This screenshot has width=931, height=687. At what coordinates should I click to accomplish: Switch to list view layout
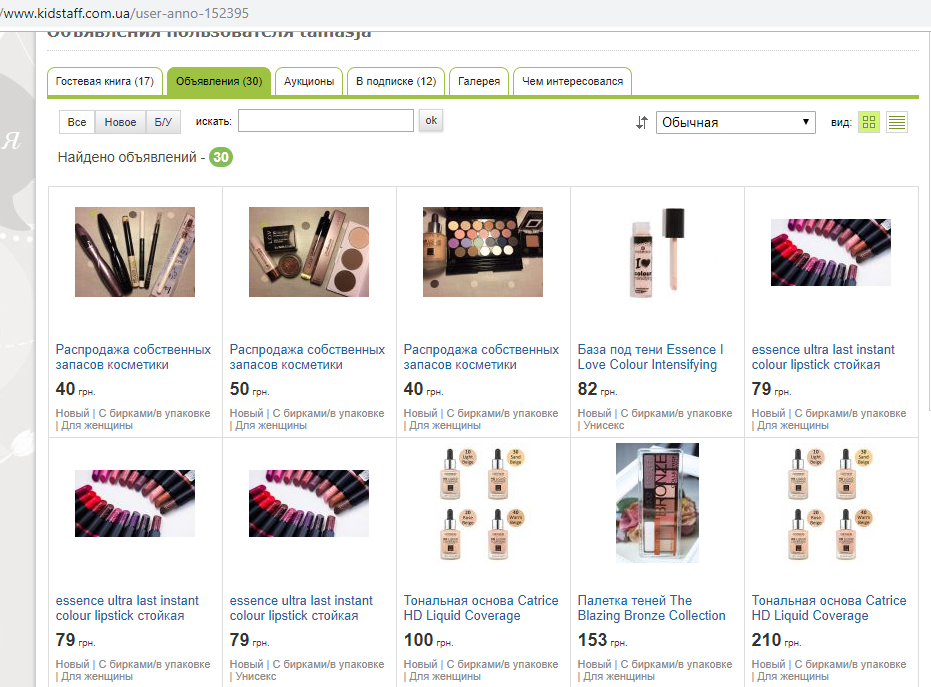pyautogui.click(x=897, y=122)
